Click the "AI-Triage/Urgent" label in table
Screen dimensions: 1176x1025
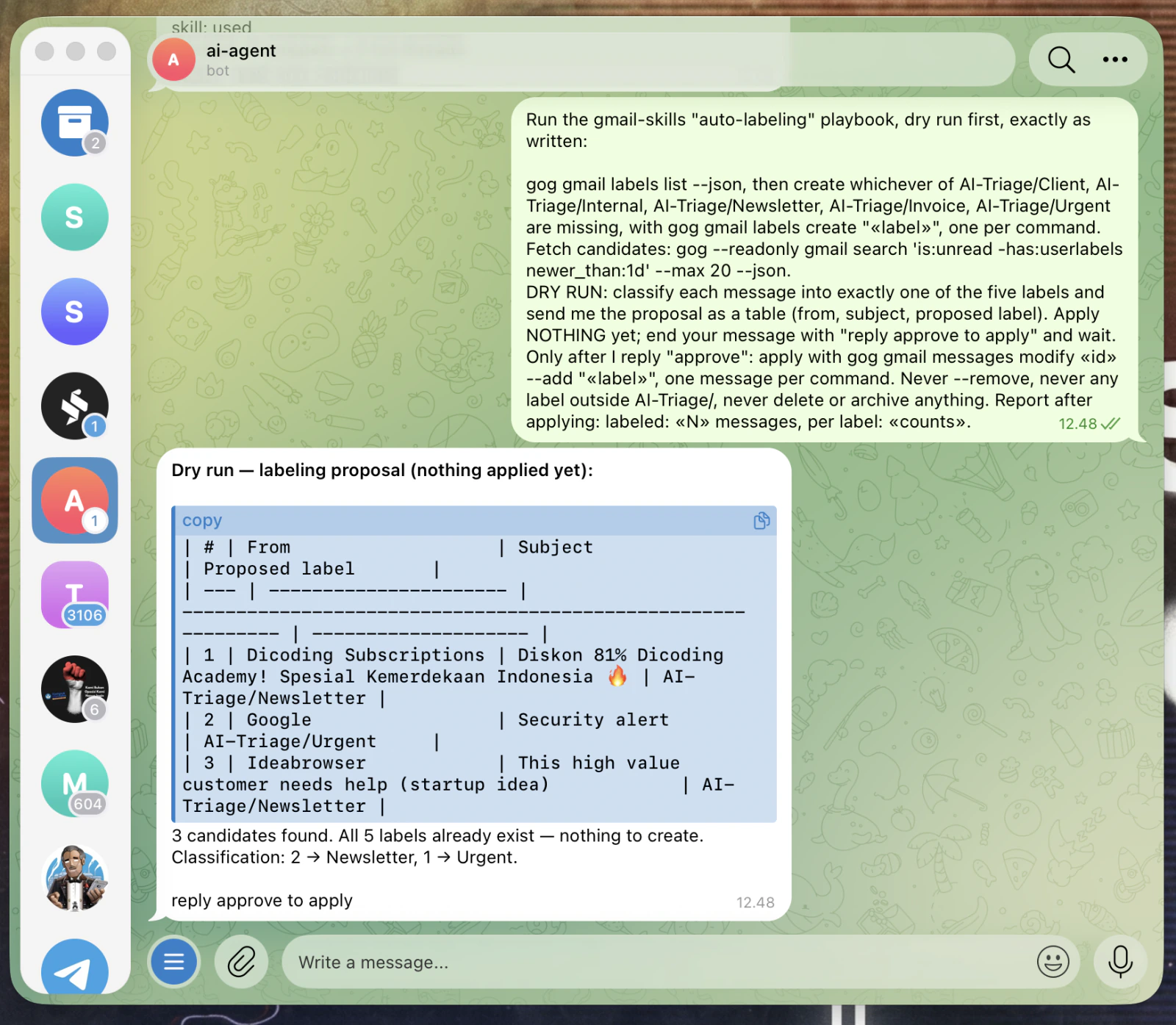(x=290, y=742)
